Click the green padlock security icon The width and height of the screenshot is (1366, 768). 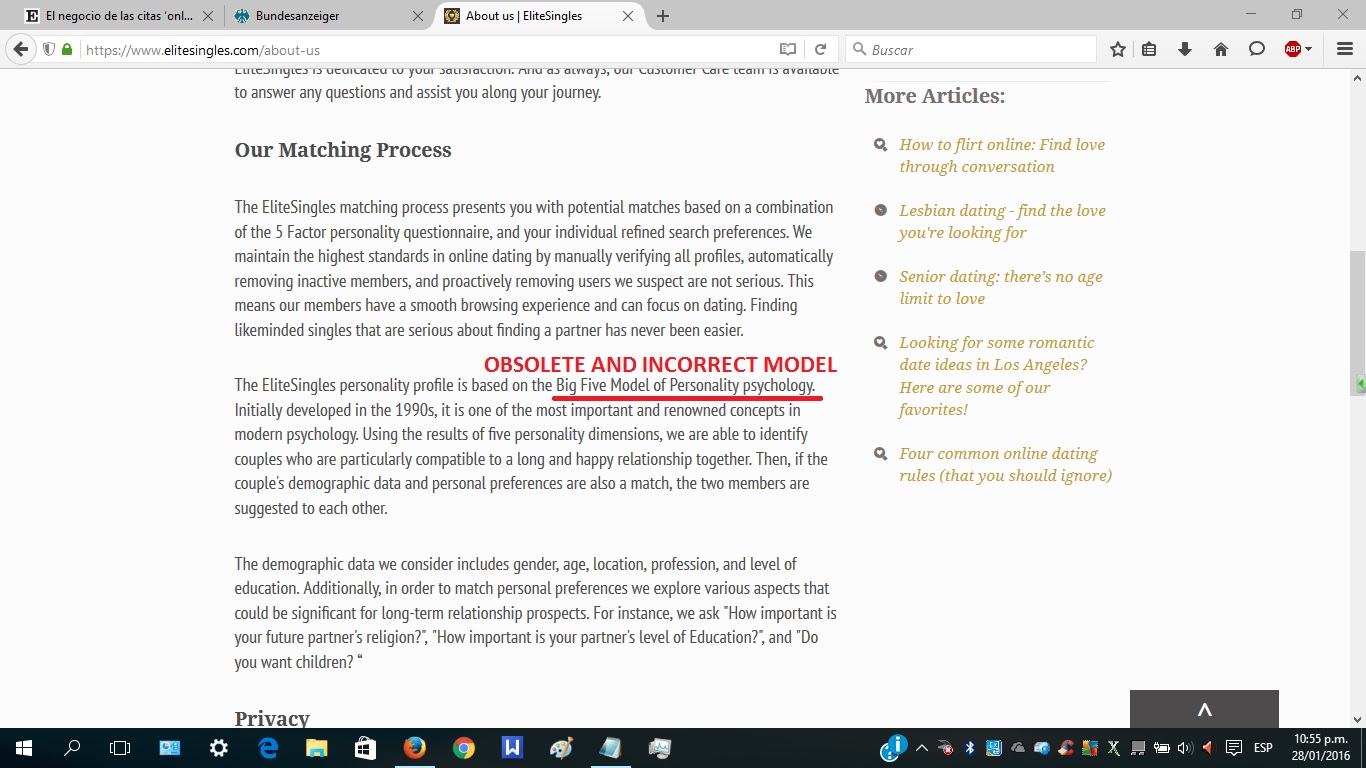point(67,49)
